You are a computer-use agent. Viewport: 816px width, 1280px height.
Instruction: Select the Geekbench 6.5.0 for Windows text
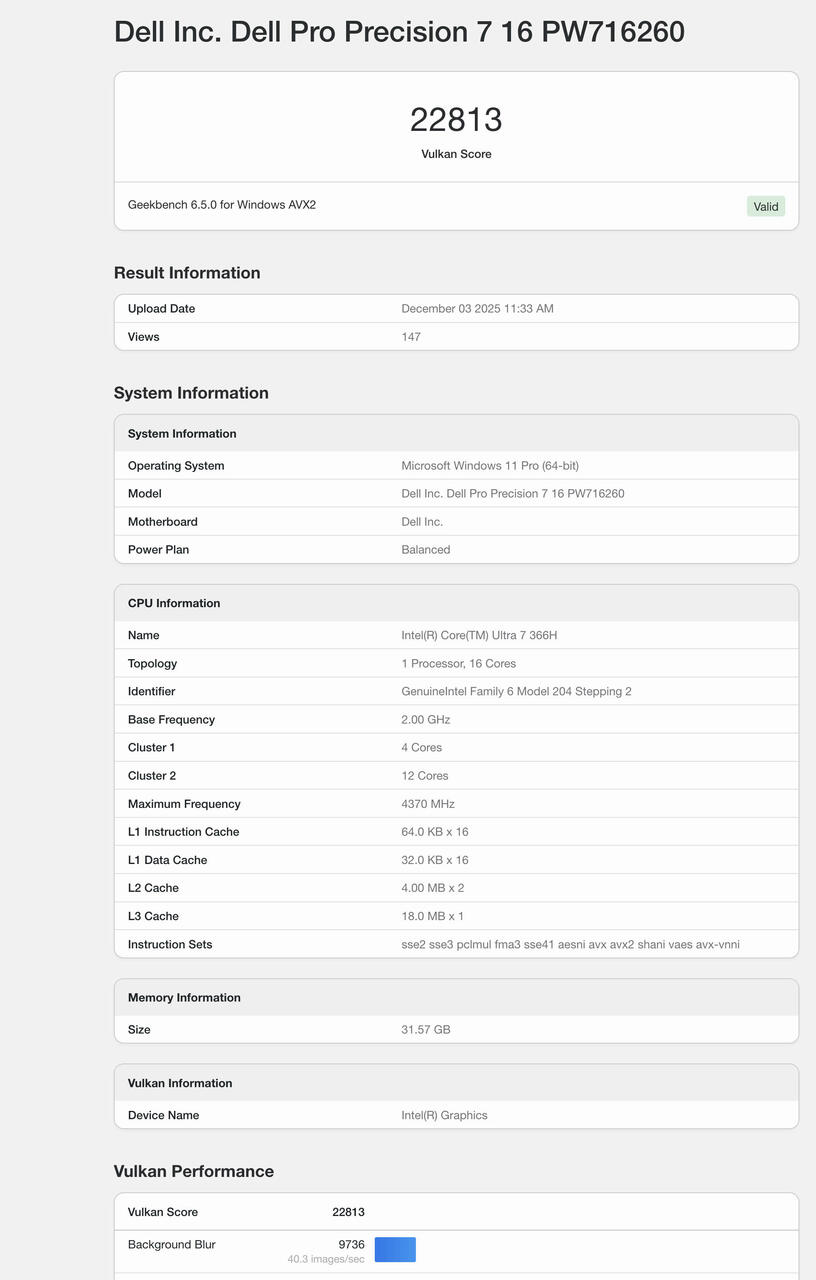pos(222,205)
